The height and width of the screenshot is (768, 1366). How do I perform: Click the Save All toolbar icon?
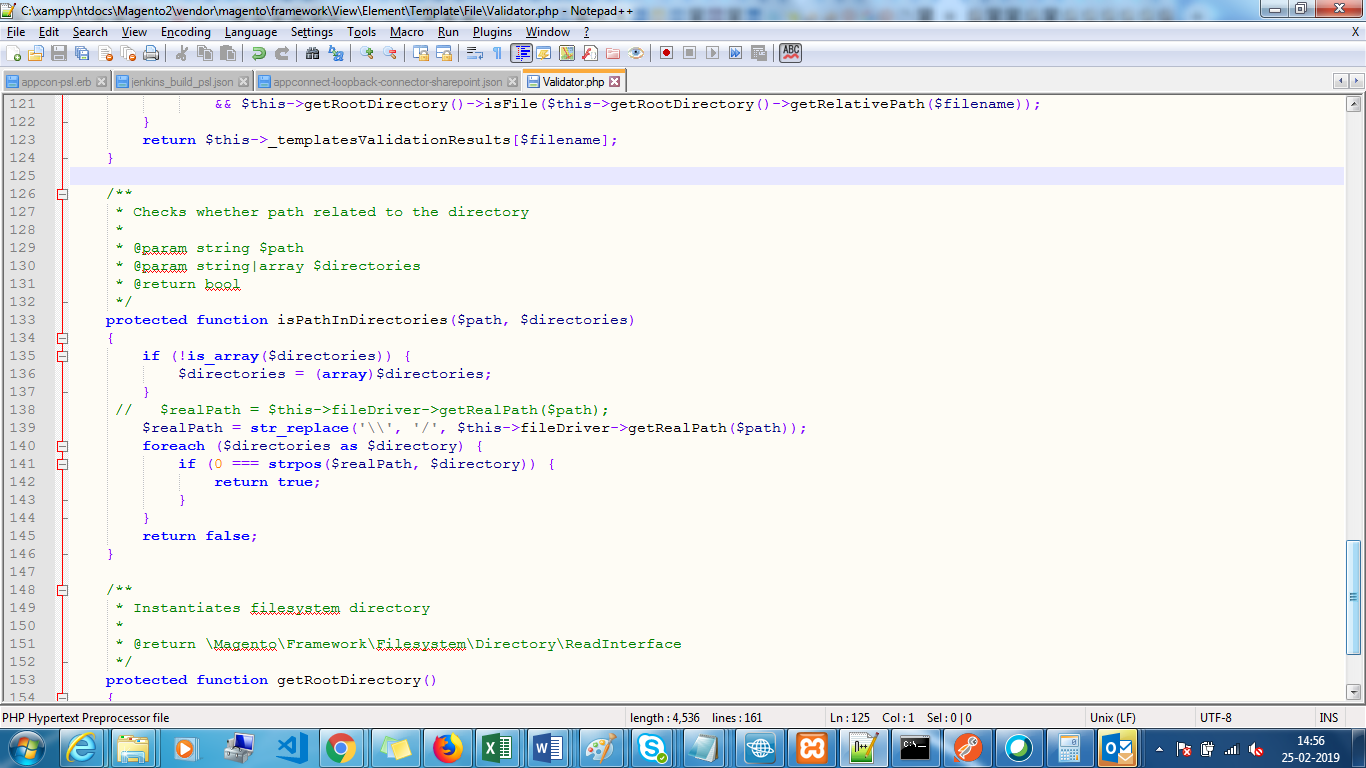81,53
